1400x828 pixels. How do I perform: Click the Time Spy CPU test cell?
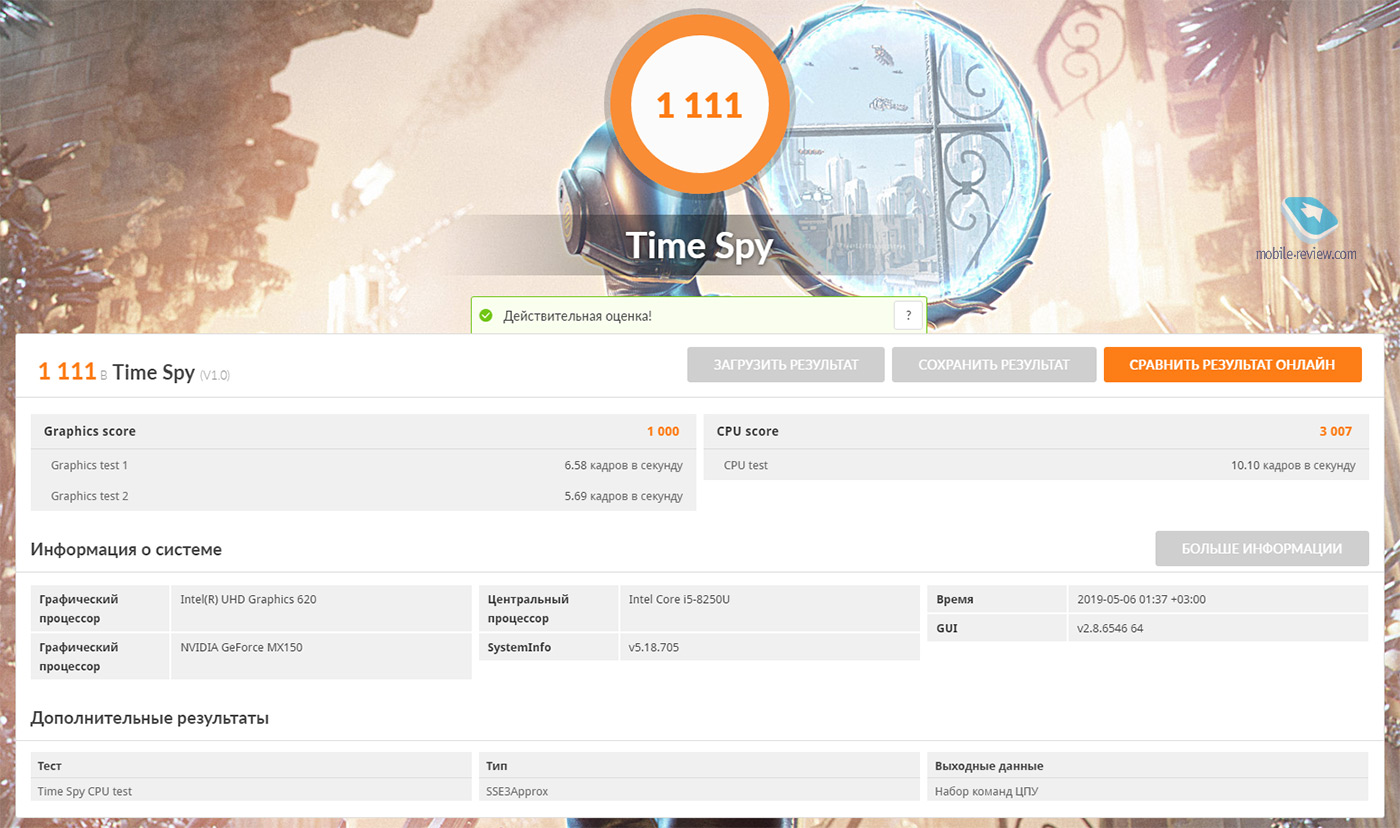pyautogui.click(x=251, y=790)
